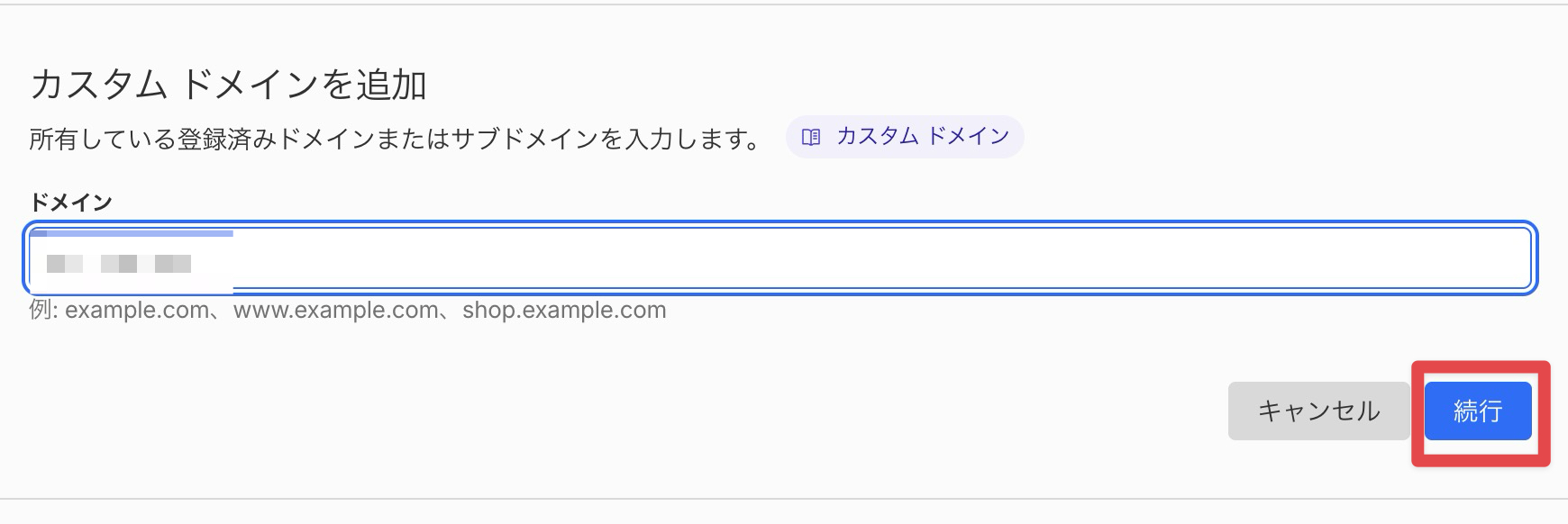Image resolution: width=1568 pixels, height=524 pixels.
Task: Click the book icon beside カスタム ドメイン
Action: 811,137
